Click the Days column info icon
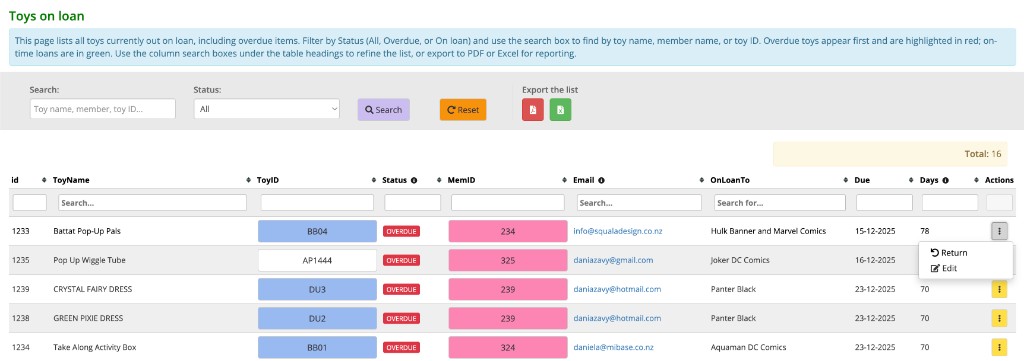This screenshot has height=361, width=1024. [945, 180]
